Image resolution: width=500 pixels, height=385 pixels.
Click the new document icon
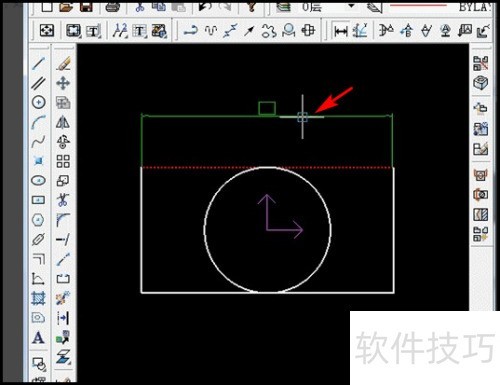point(46,6)
